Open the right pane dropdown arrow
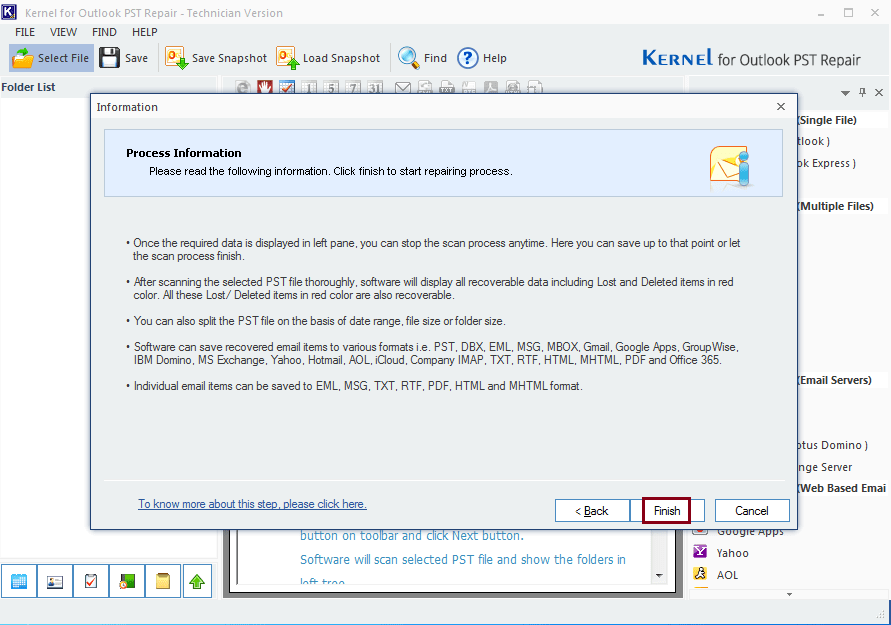 846,93
